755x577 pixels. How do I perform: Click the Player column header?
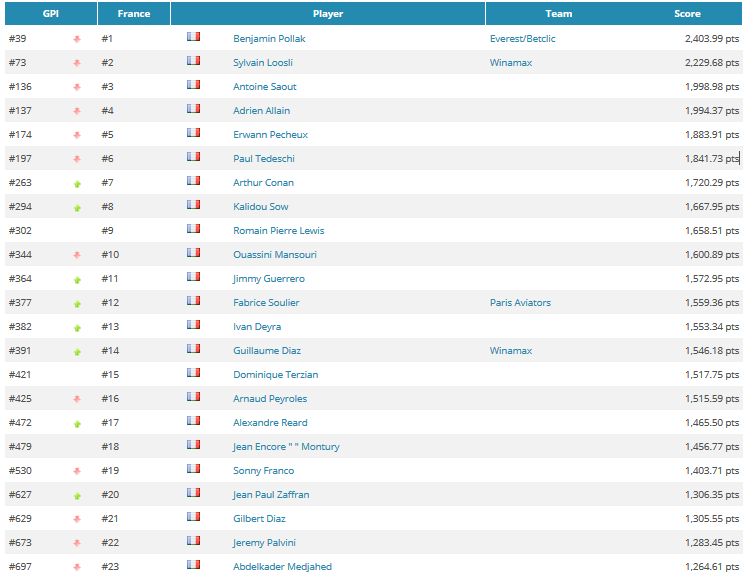[x=328, y=13]
